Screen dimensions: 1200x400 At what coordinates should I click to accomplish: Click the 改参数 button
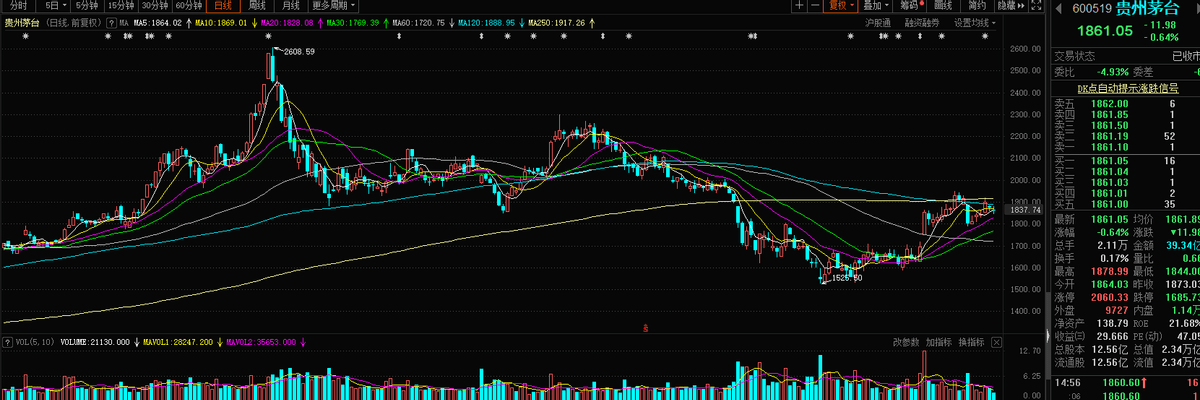coord(906,342)
